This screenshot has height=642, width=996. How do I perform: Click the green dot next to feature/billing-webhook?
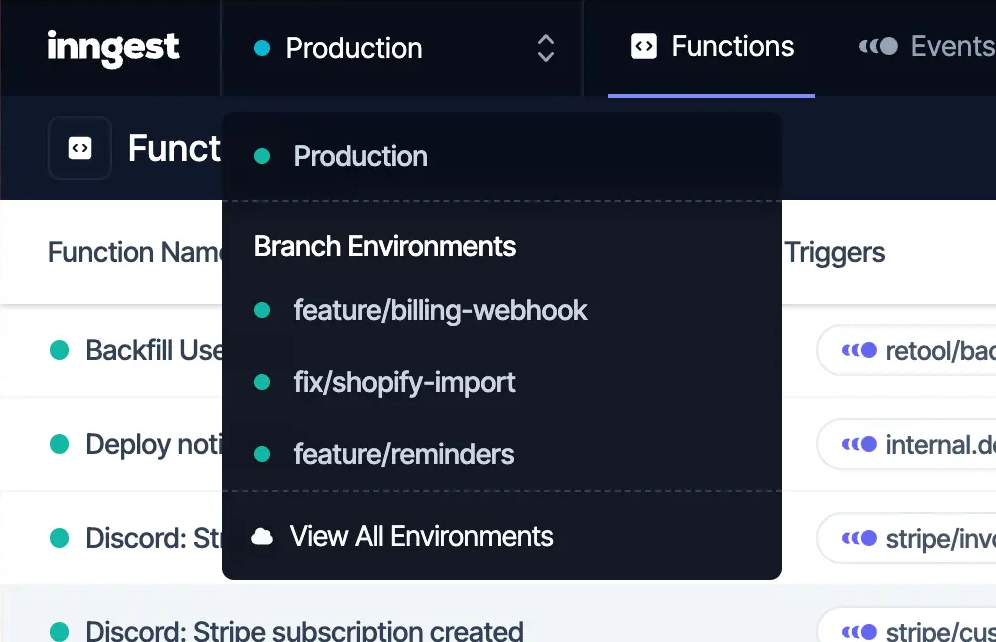pos(262,310)
